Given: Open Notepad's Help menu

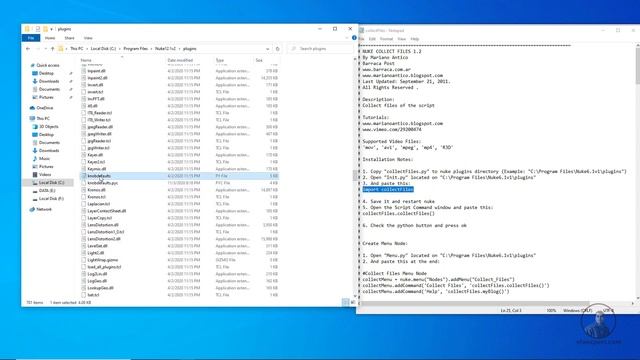Looking at the screenshot, I should click(415, 39).
